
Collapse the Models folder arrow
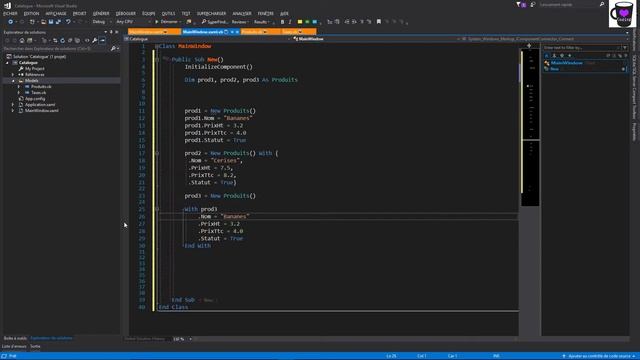tap(13, 81)
